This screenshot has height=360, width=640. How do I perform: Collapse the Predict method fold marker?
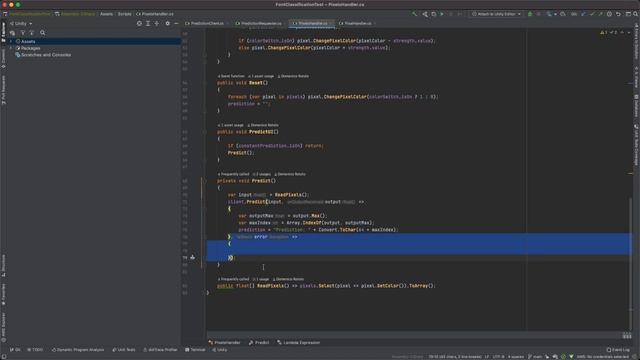pos(205,181)
